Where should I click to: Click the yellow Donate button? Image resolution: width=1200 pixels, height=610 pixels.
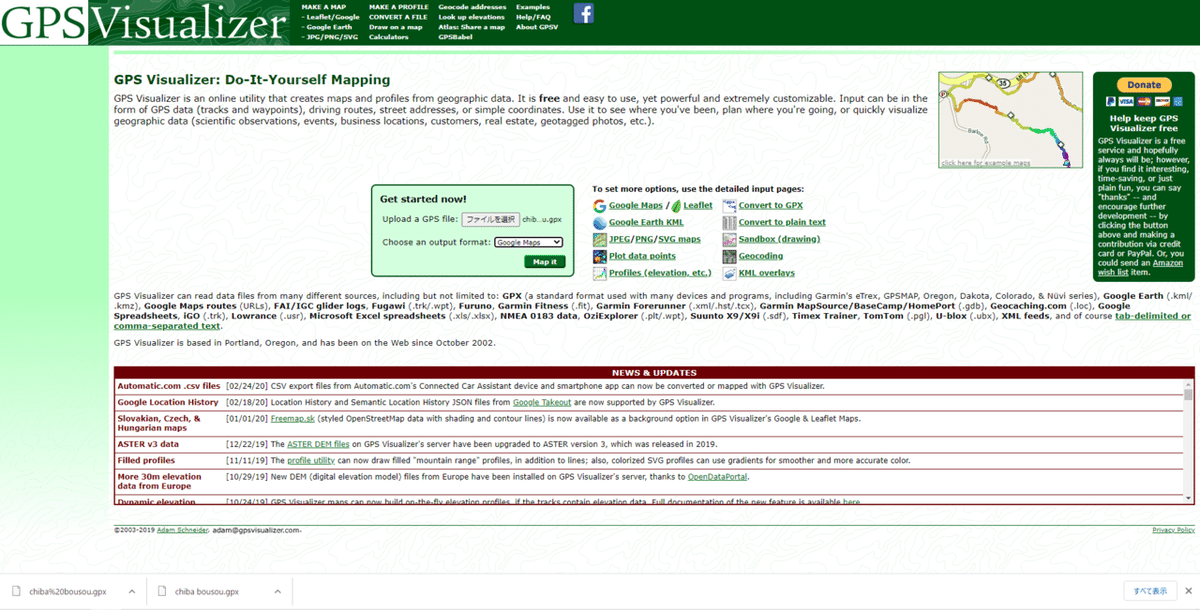1144,85
